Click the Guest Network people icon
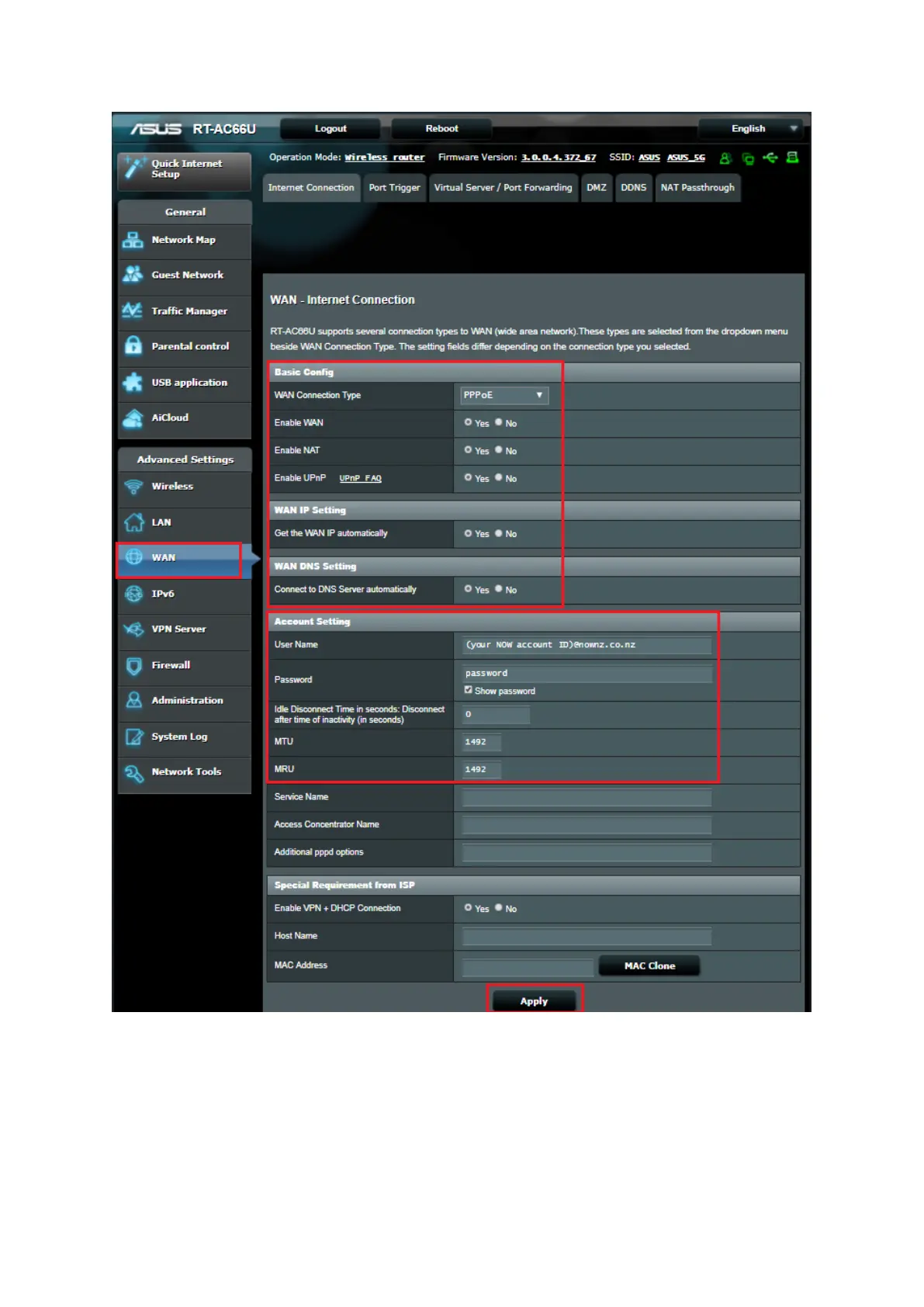Viewport: 924px width, 1307px height. pyautogui.click(x=133, y=275)
